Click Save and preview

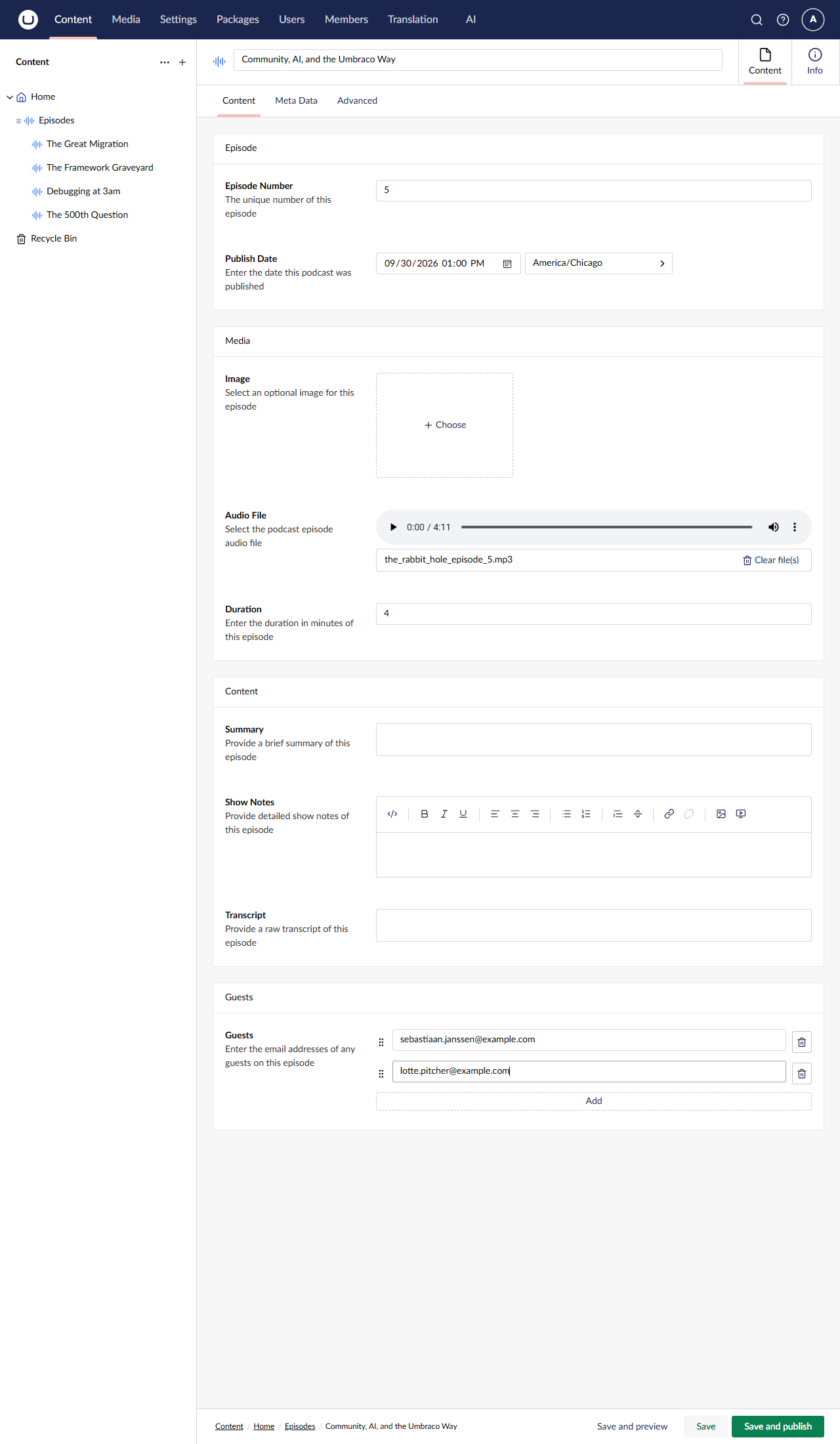[x=632, y=1426]
